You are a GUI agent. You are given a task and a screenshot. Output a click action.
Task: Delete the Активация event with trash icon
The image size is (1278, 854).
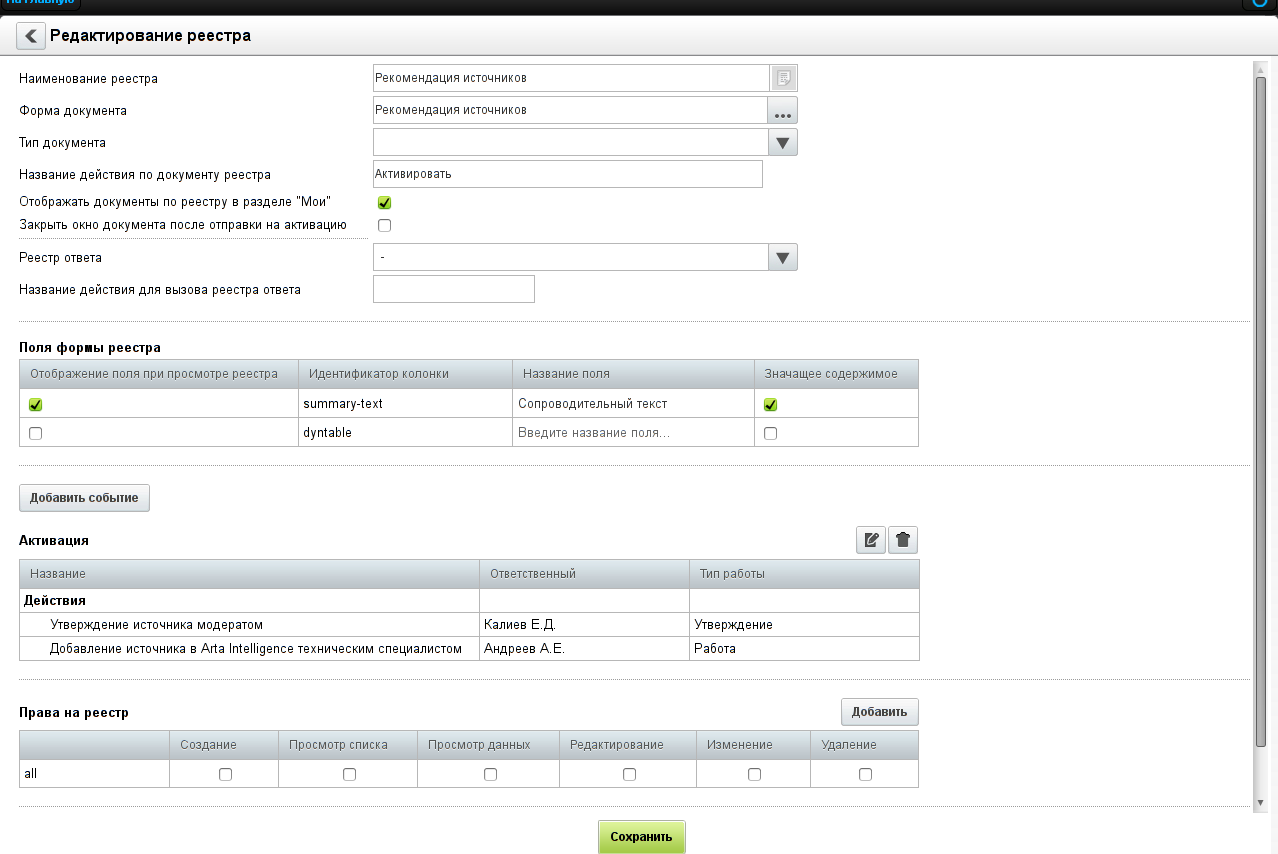click(x=903, y=540)
